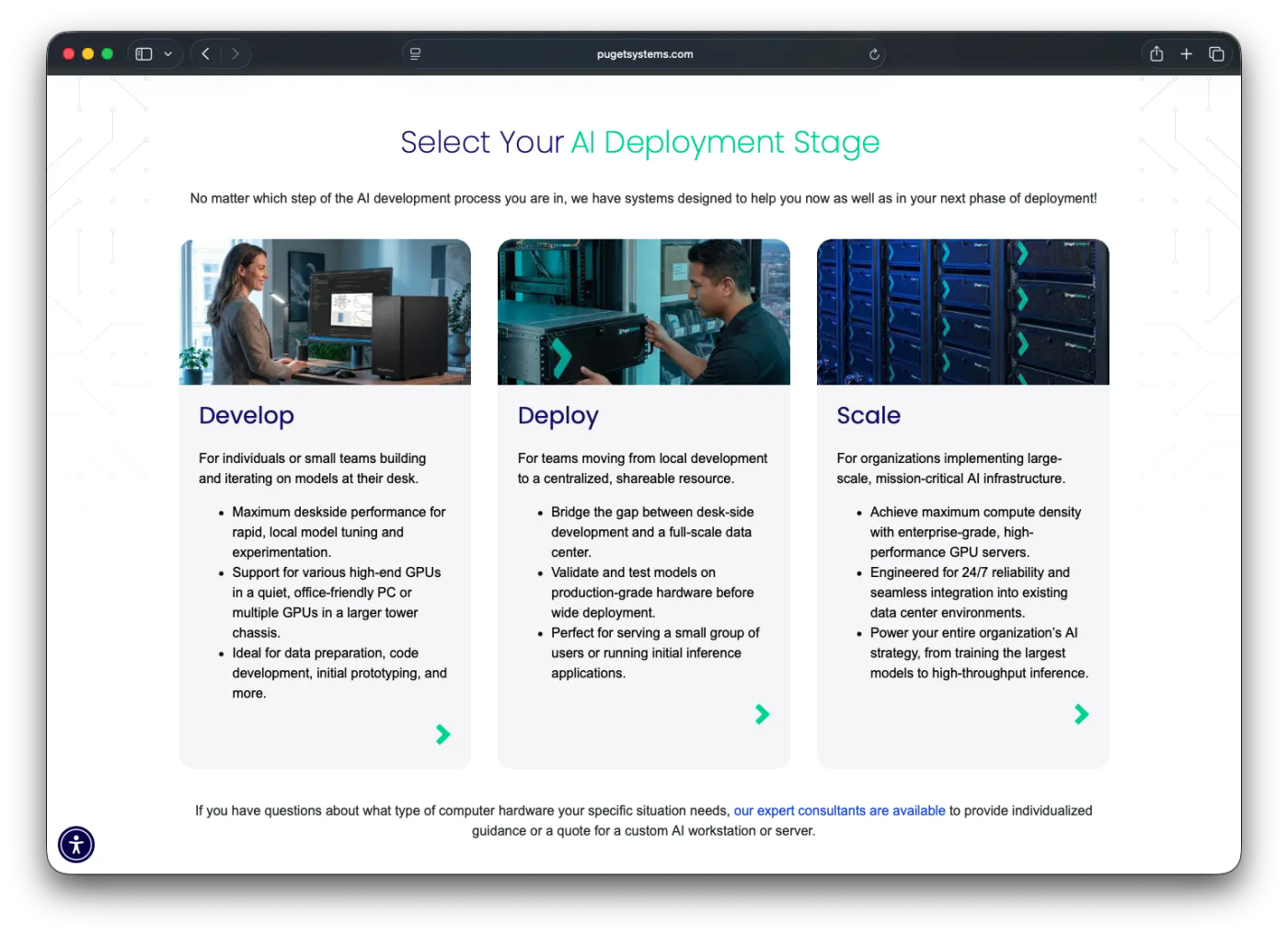This screenshot has width=1288, height=936.
Task: Open the Deploy card arrow
Action: click(762, 714)
